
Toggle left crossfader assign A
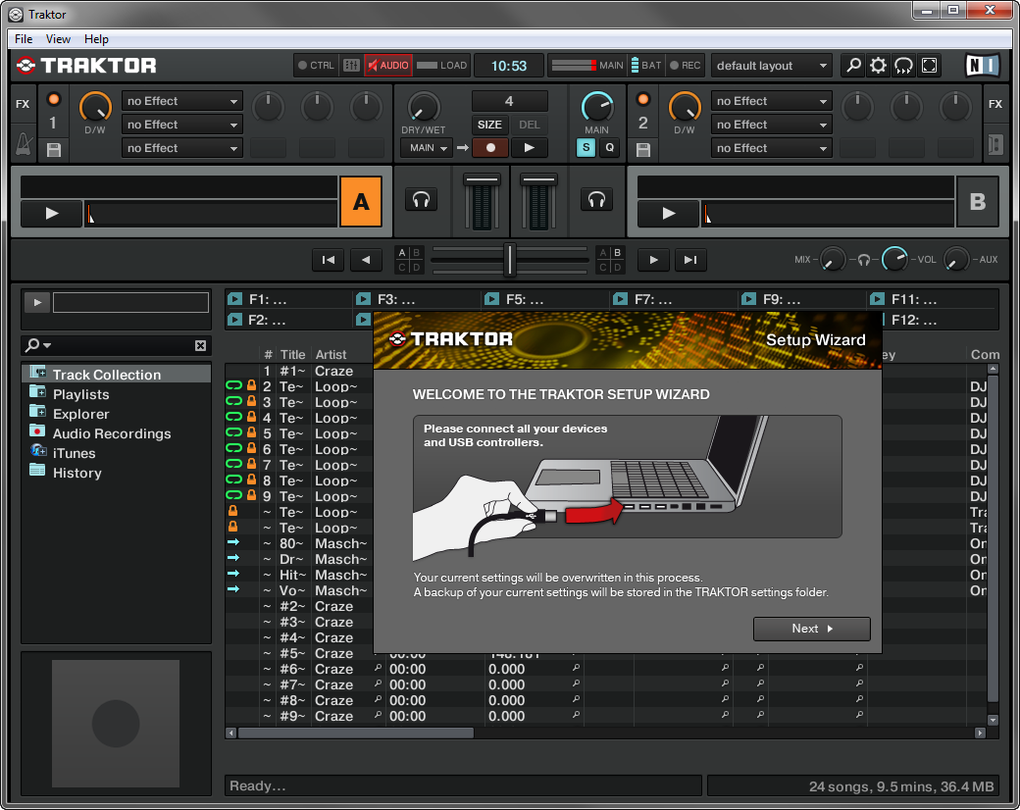(402, 252)
